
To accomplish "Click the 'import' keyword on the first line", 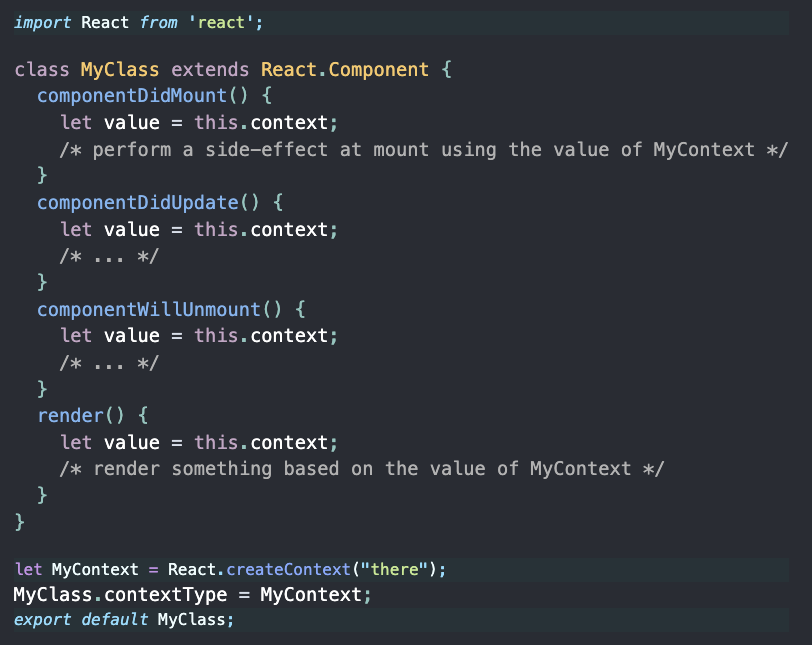I will point(42,23).
